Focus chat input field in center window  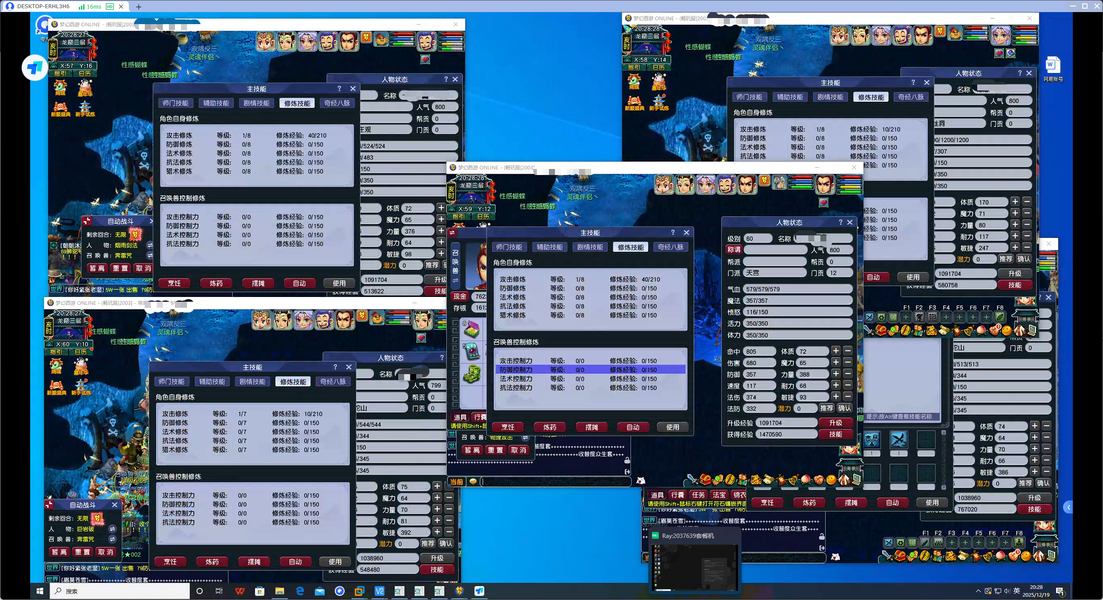point(556,482)
